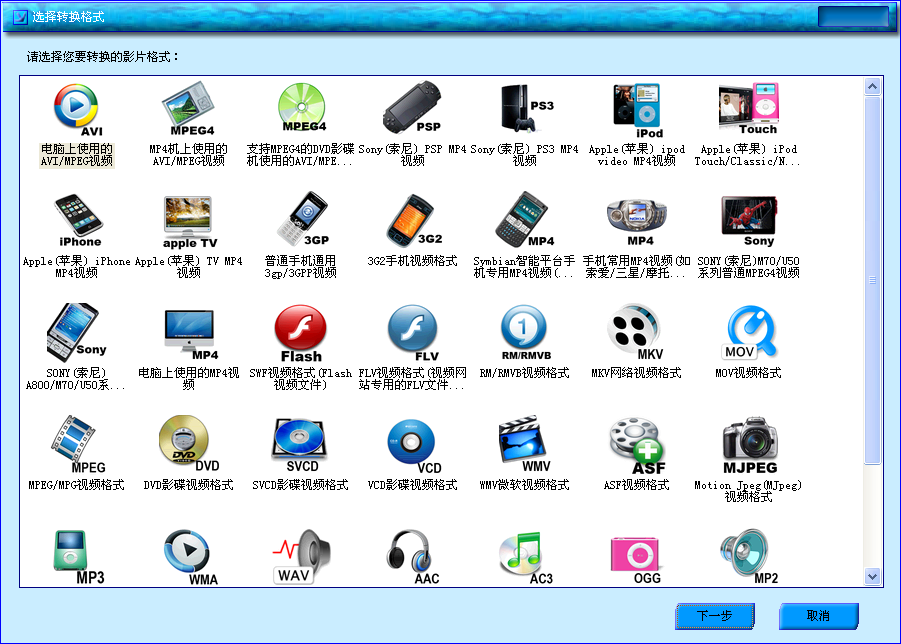The image size is (901, 644).
Task: Select the MOV QuickTime icon
Action: coord(749,333)
